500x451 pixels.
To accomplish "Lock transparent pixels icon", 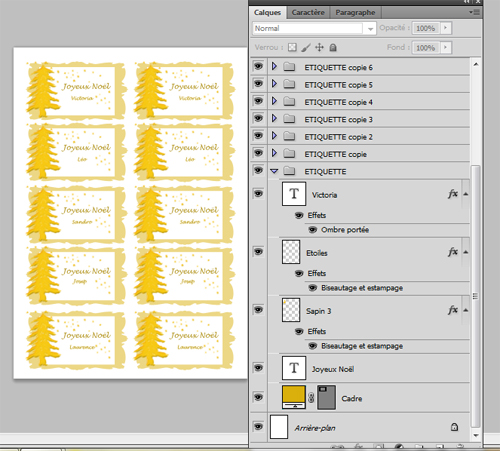I will pos(292,47).
